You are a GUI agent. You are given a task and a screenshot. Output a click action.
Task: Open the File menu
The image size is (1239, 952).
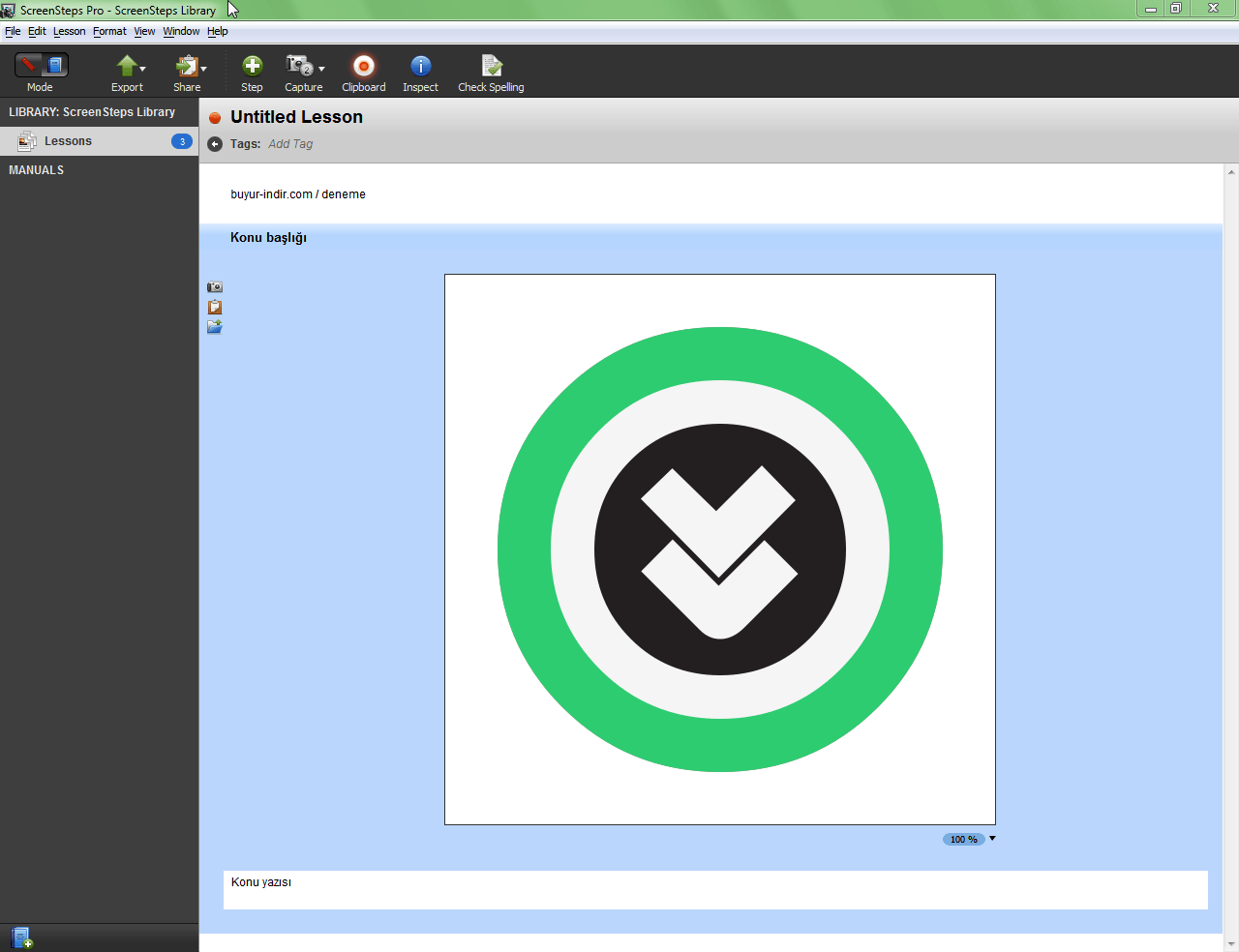tap(13, 31)
